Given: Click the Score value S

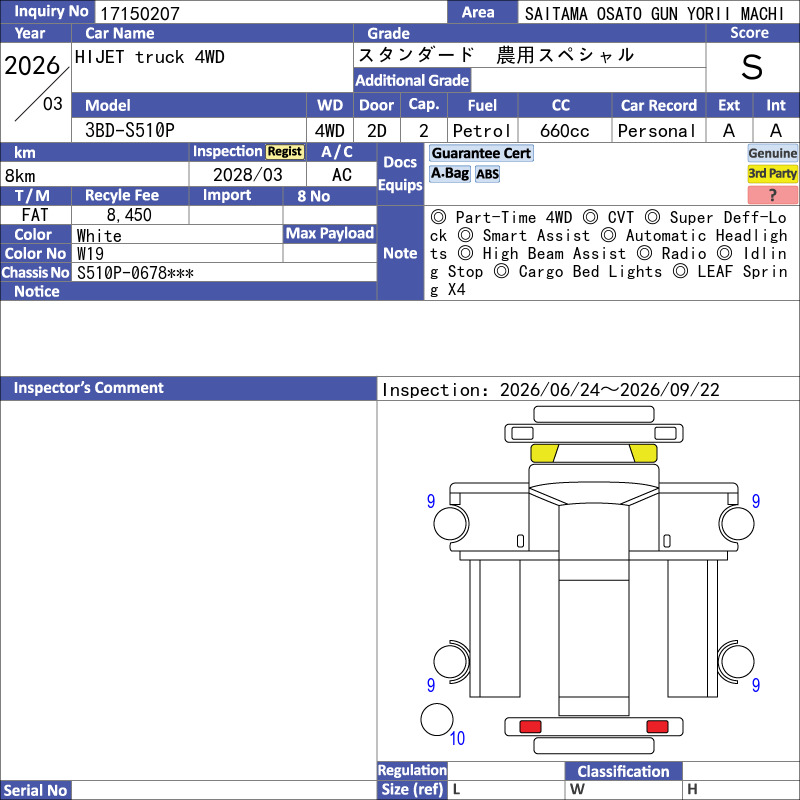Looking at the screenshot, I should click(x=752, y=67).
